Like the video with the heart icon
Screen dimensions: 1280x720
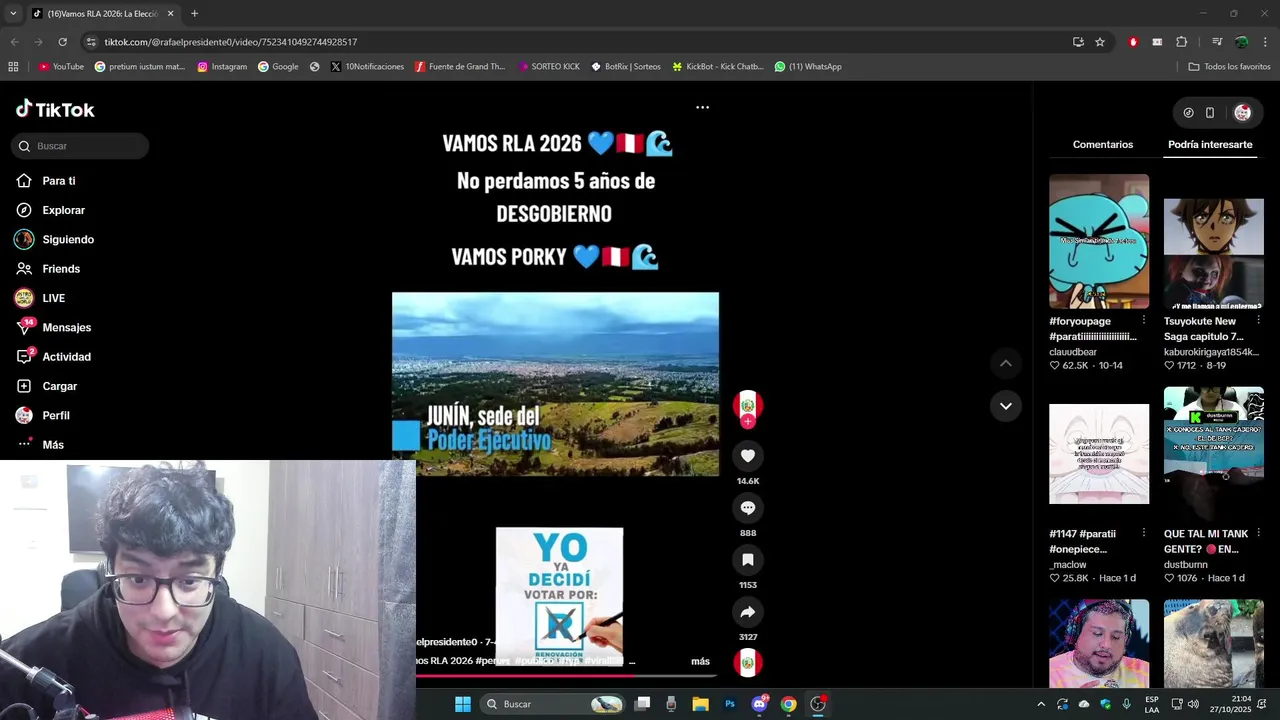[747, 456]
